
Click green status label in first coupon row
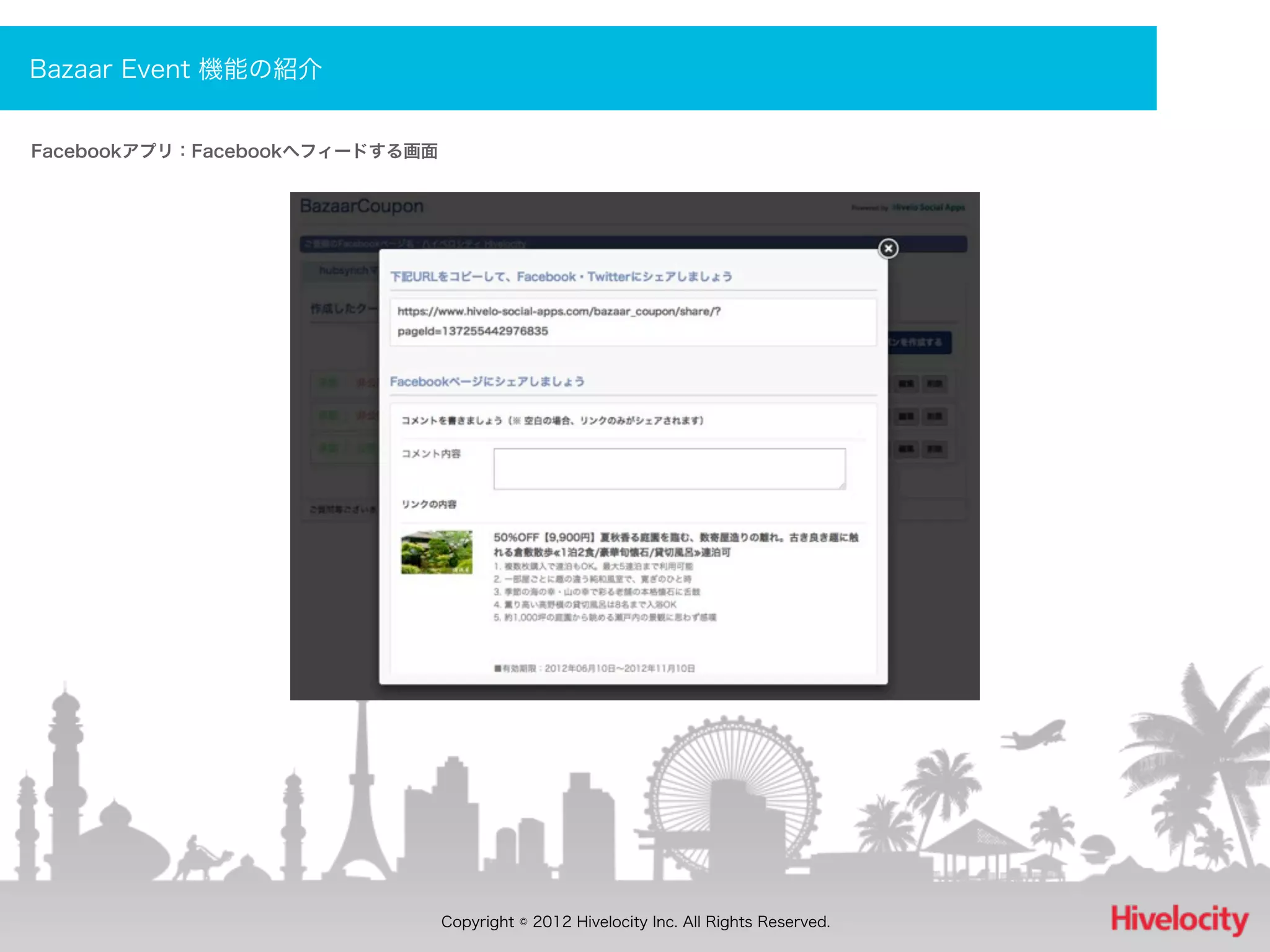tap(328, 383)
